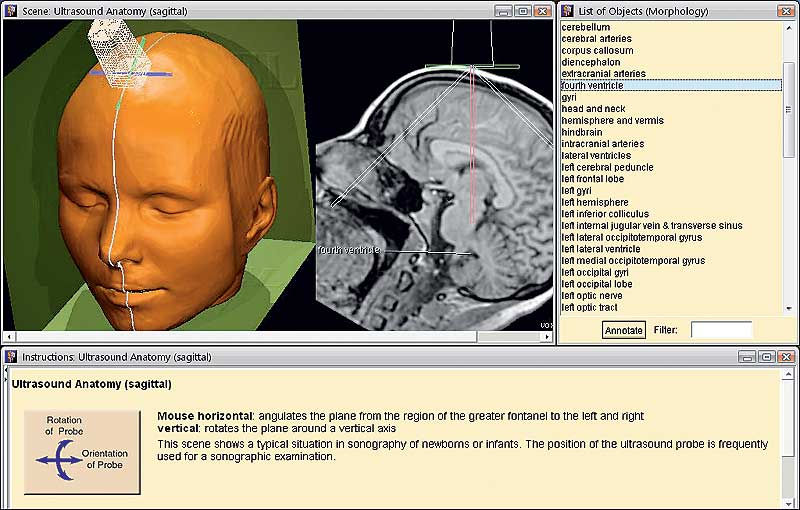Viewport: 800px width, 510px height.
Task: Select 'hemisphere and vermis' list entry
Action: pos(613,120)
